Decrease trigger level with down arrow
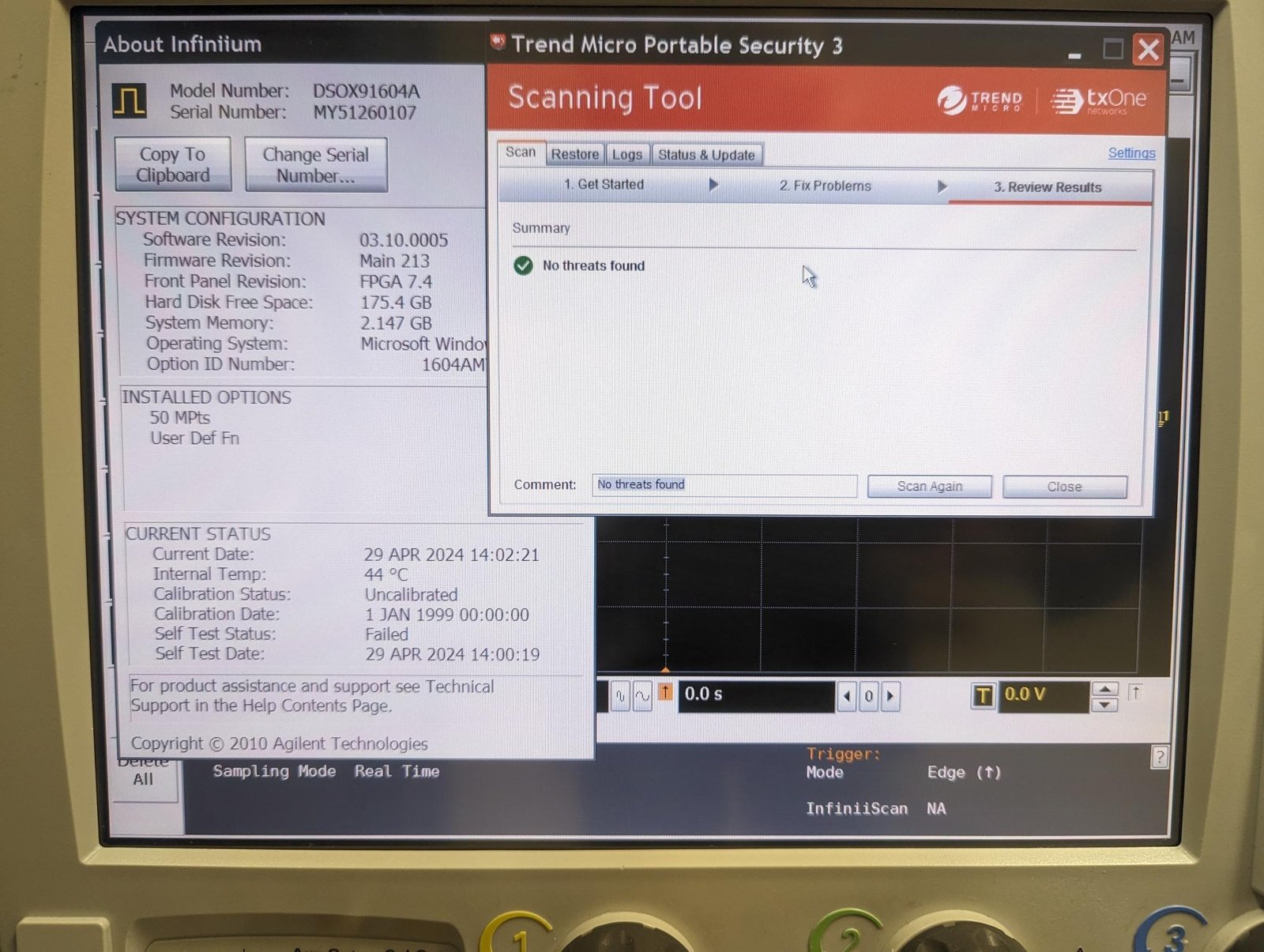 click(1104, 704)
